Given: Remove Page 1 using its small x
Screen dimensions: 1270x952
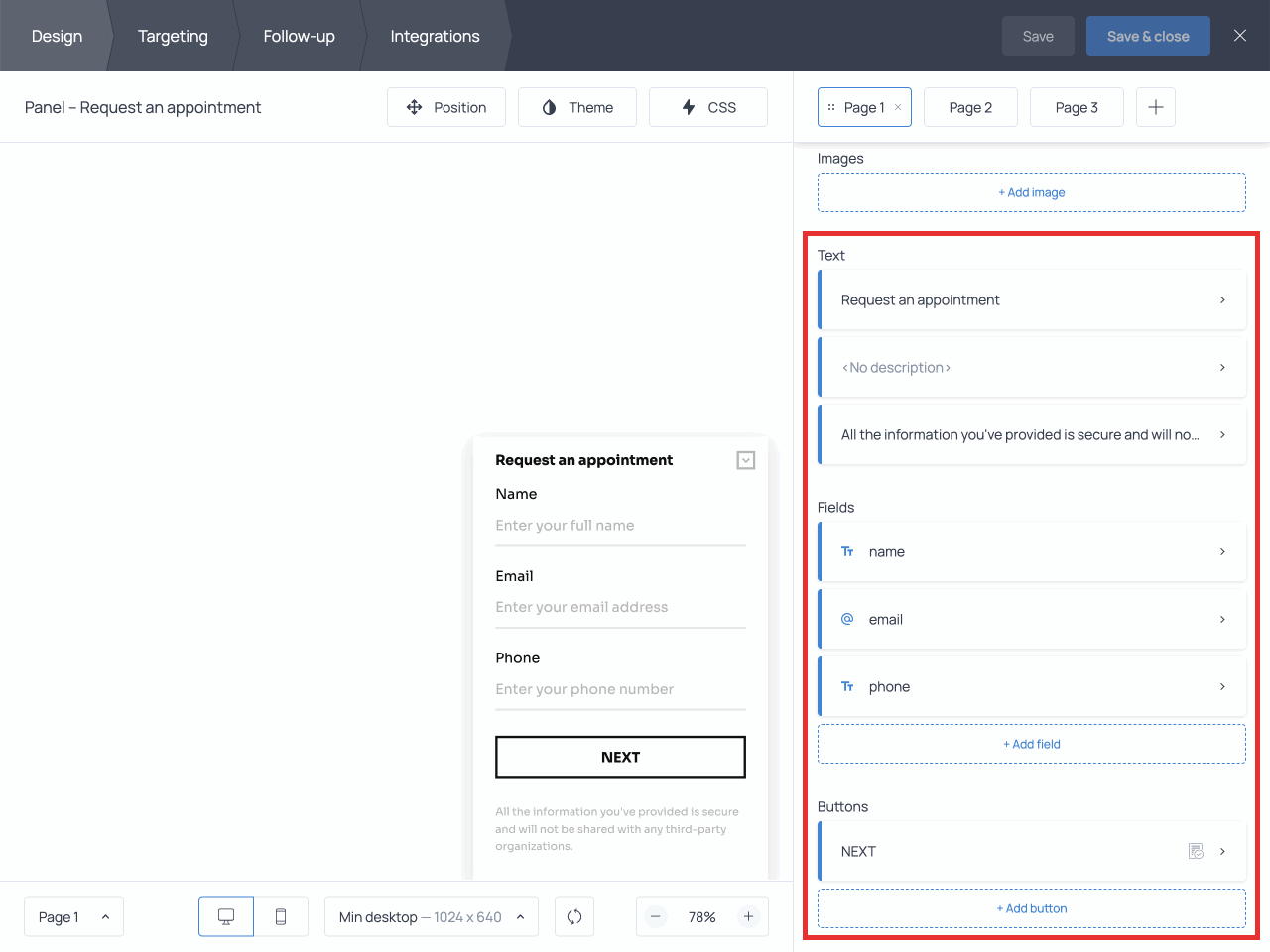Looking at the screenshot, I should click(898, 107).
